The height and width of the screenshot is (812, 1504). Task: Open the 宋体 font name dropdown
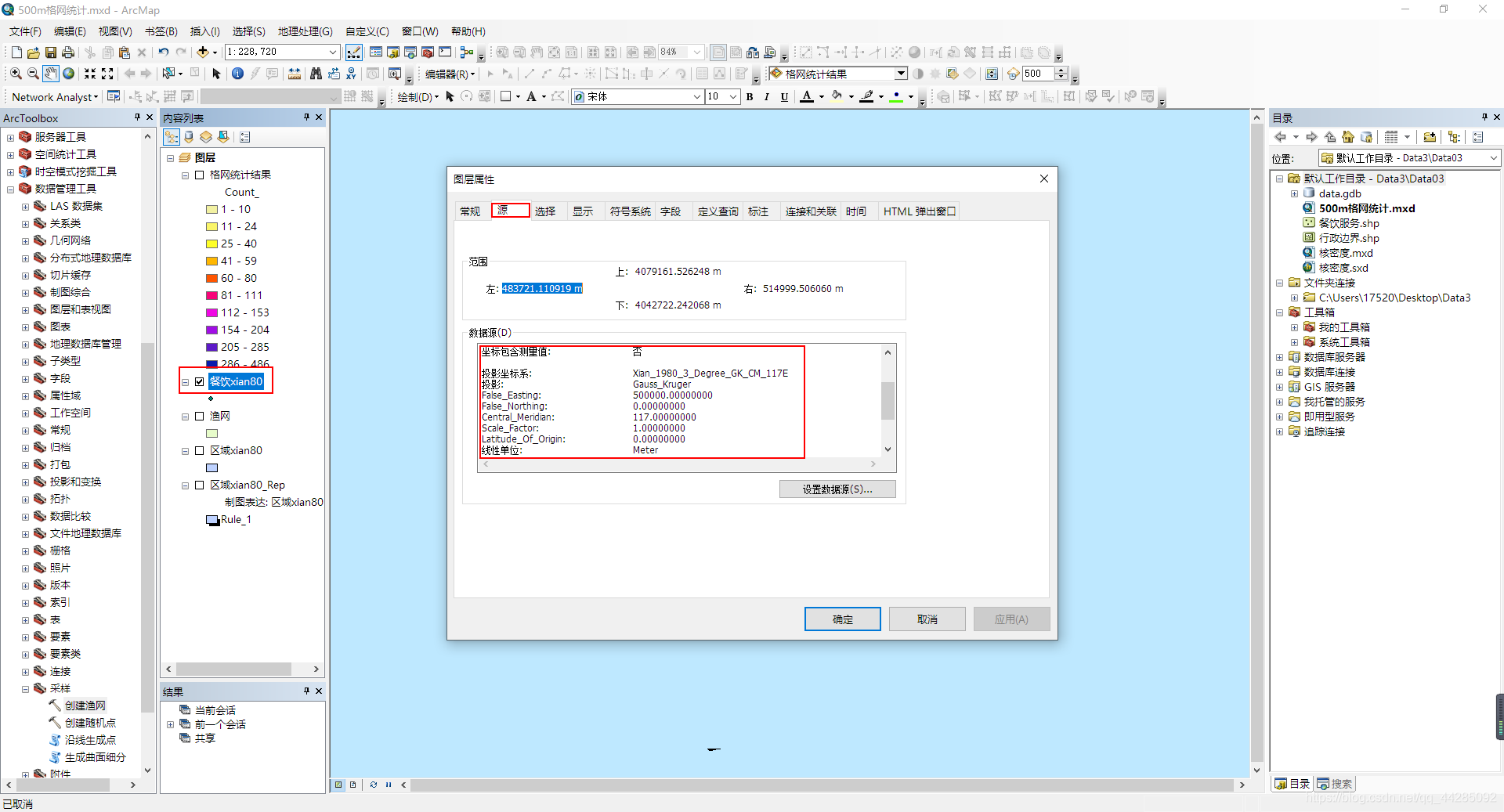[696, 96]
